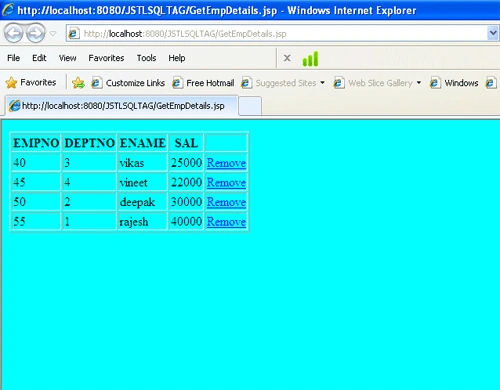Screen dimensions: 500x390
Task: Click the cell with EMPNO 45
Action: (x=36, y=182)
